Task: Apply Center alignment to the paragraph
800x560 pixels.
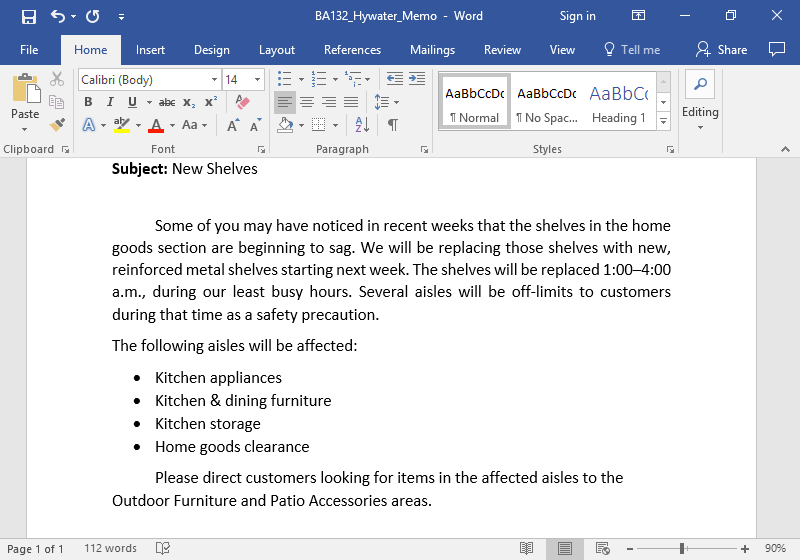Action: pyautogui.click(x=307, y=102)
